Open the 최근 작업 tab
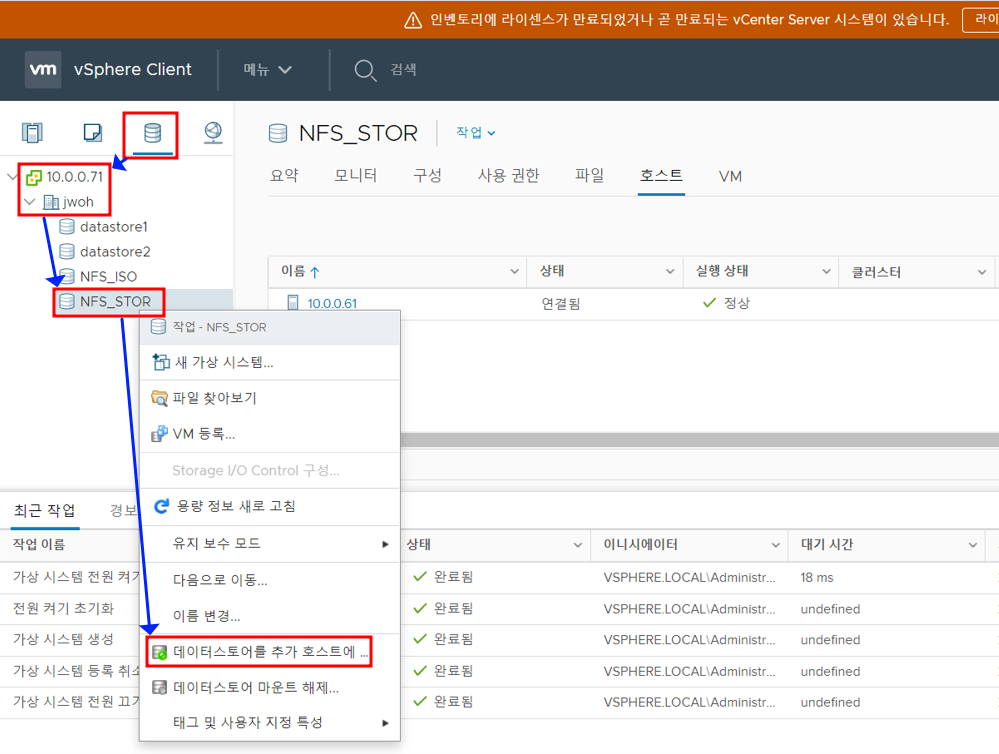999x754 pixels. pyautogui.click(x=45, y=511)
